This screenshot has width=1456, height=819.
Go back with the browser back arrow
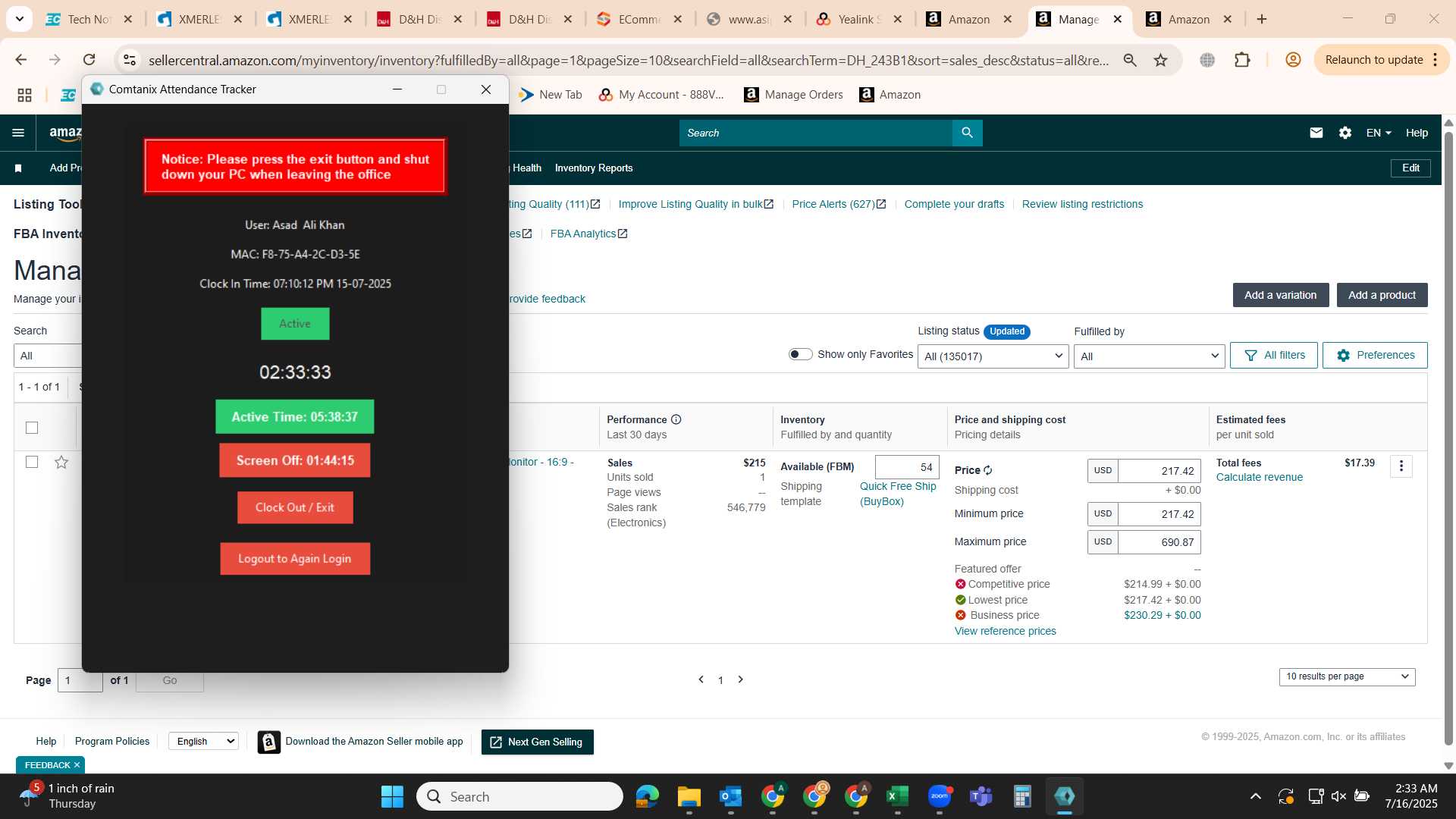click(21, 60)
